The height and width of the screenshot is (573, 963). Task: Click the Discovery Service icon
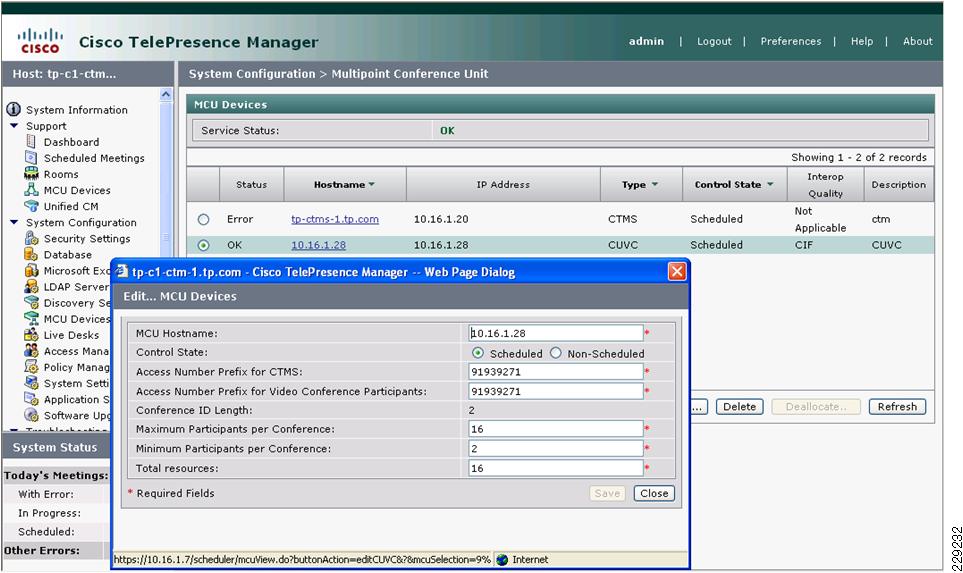31,302
